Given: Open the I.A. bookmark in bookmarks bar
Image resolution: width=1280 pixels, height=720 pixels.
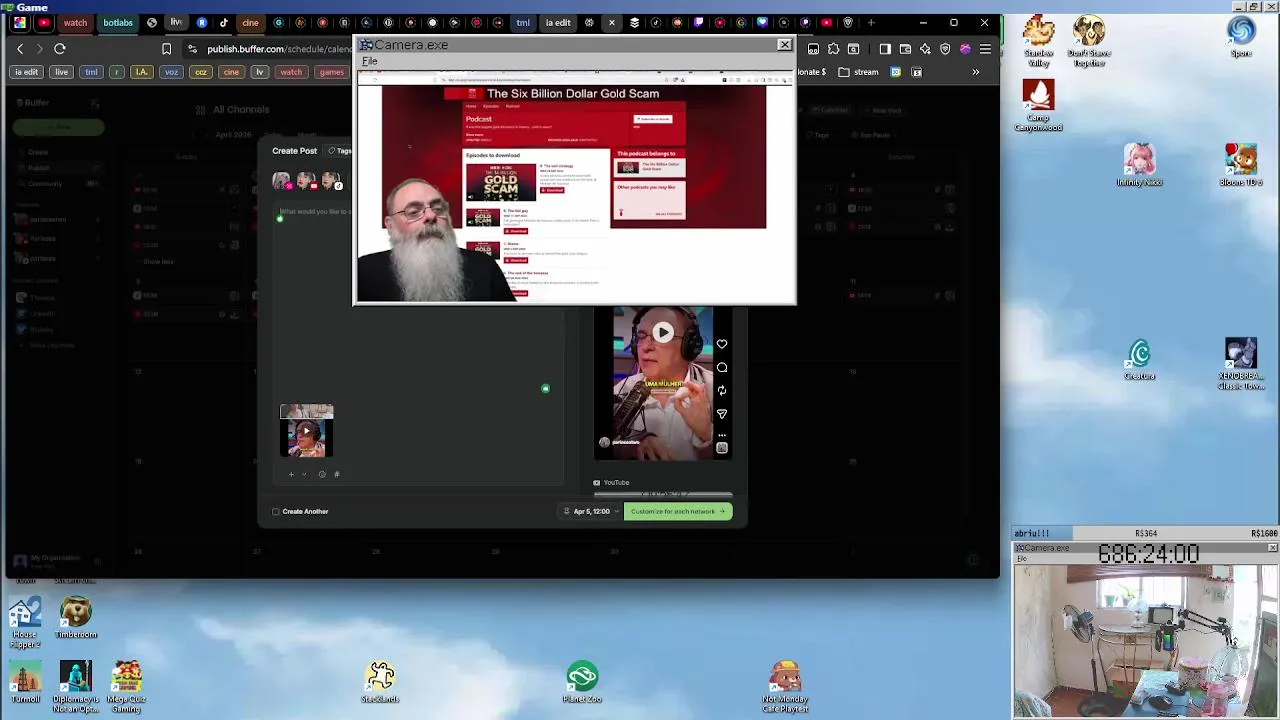Looking at the screenshot, I should [x=141, y=72].
